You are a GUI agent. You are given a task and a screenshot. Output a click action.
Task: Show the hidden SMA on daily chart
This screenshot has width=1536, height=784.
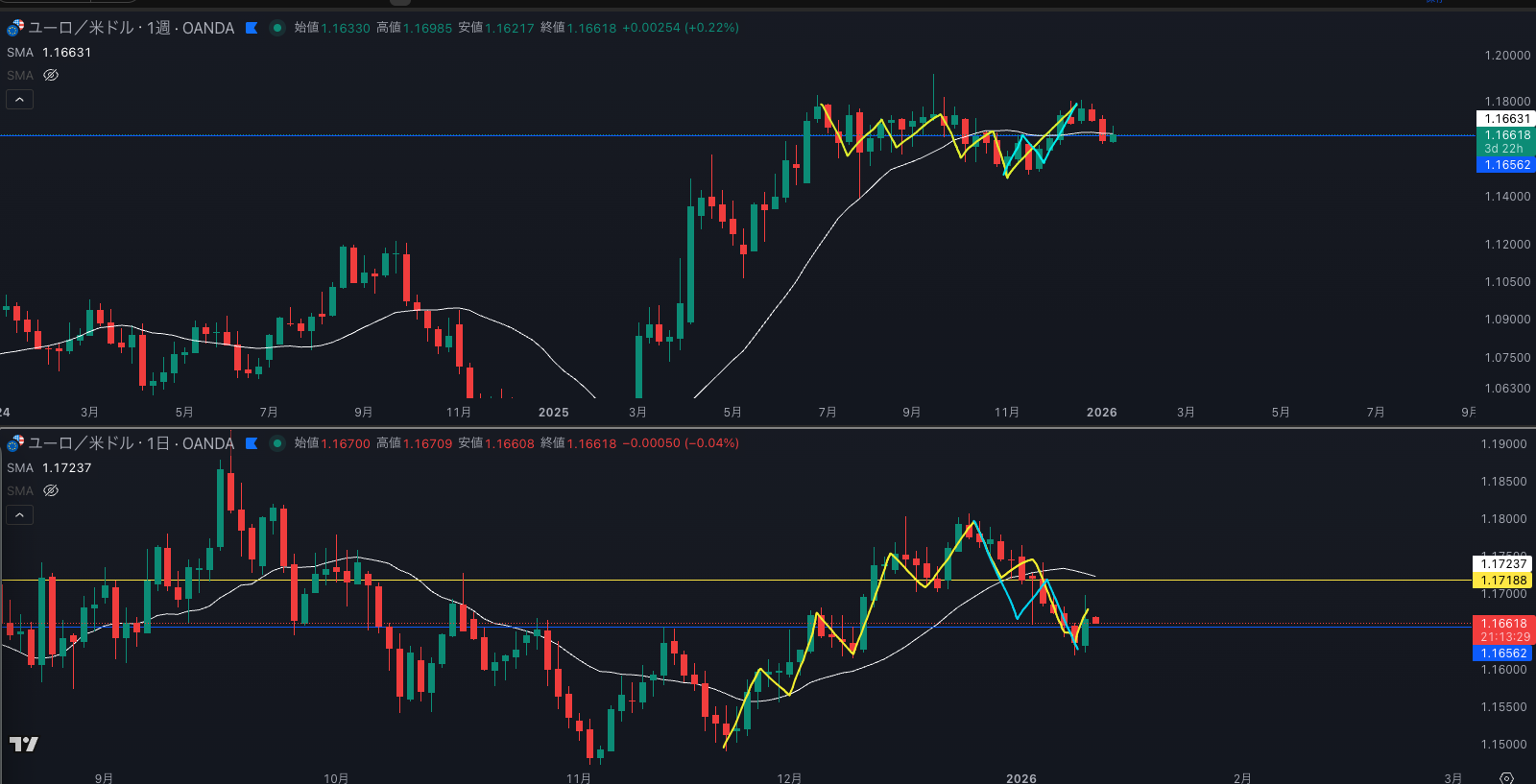click(x=51, y=490)
